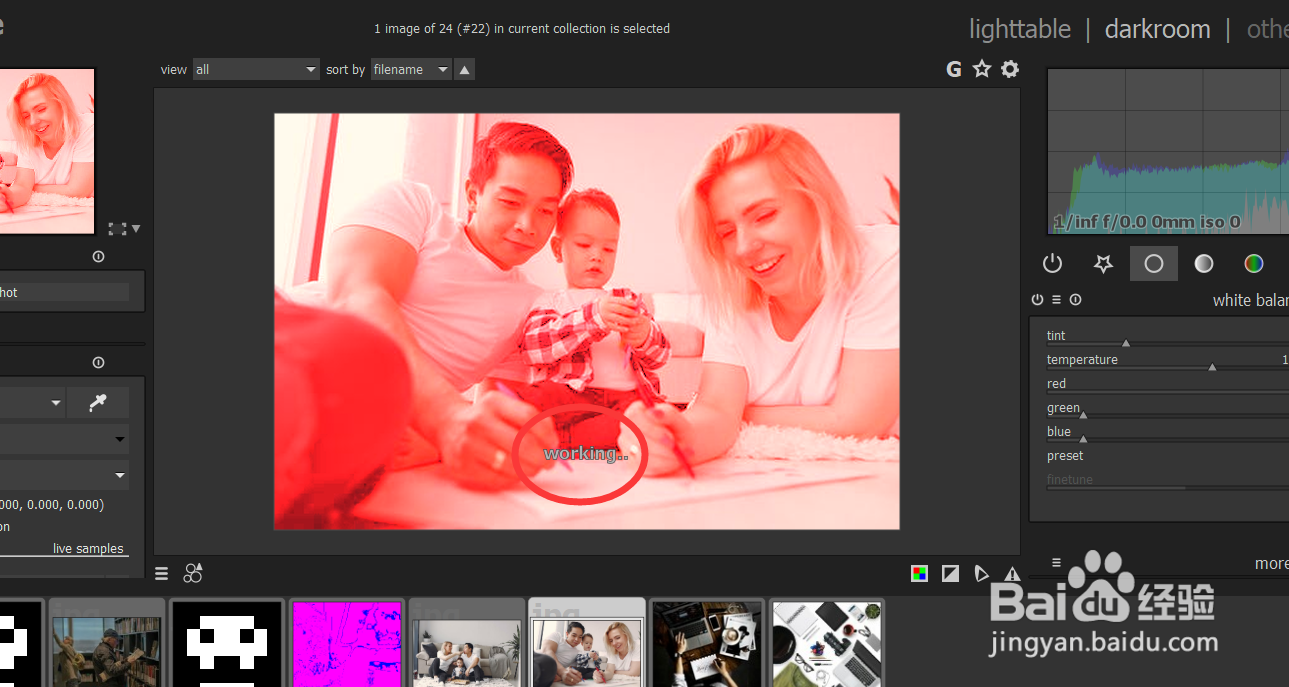Toggle navigation zoom fit icon
1289x687 pixels.
click(x=117, y=229)
